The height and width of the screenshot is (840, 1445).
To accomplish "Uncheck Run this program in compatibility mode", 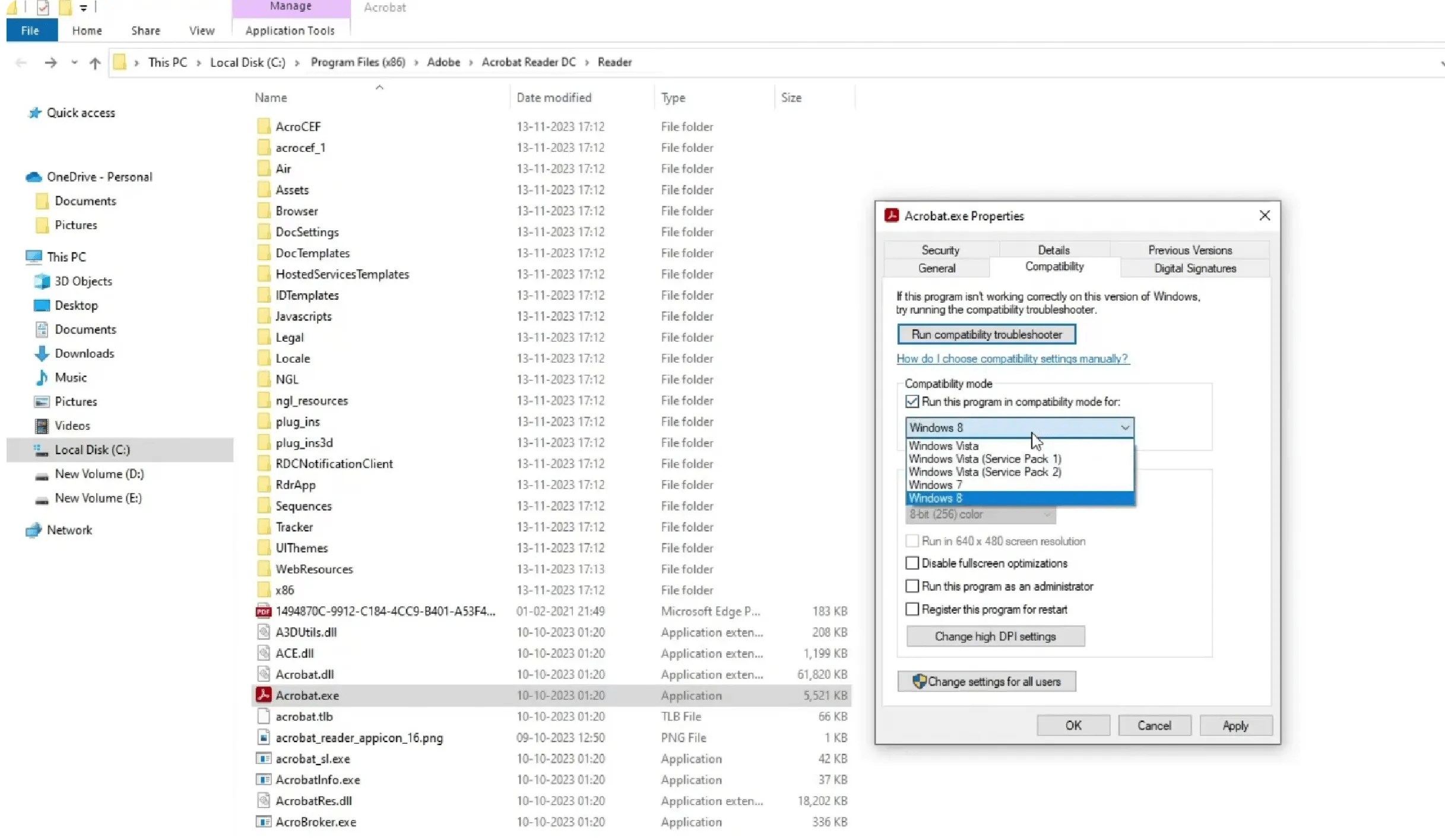I will point(912,402).
